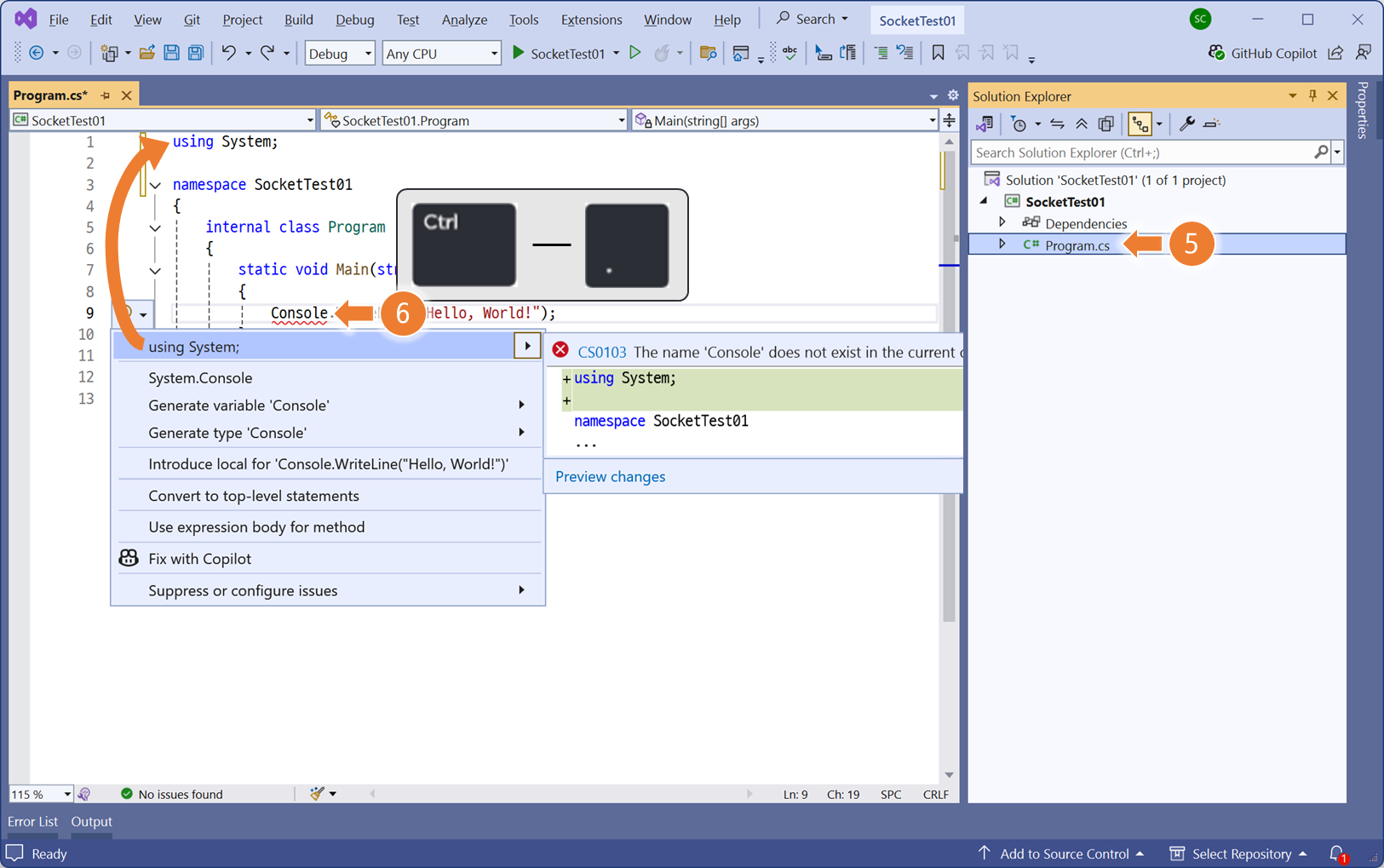Click the editor settings gear icon

click(953, 95)
